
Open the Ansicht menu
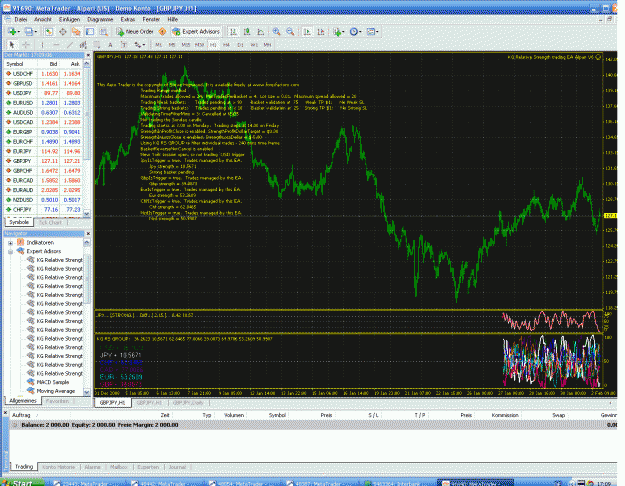43,19
